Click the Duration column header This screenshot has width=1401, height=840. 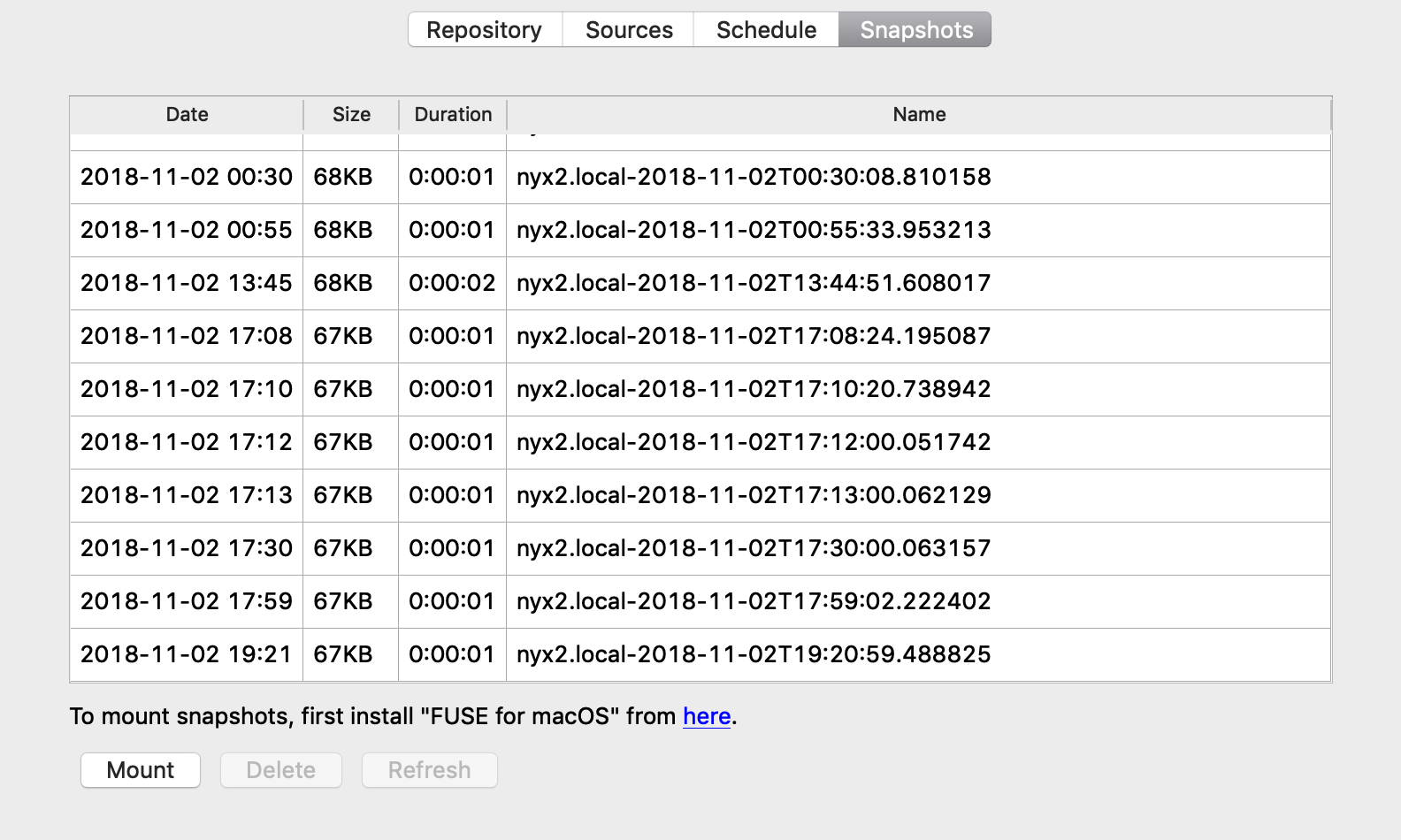point(453,115)
